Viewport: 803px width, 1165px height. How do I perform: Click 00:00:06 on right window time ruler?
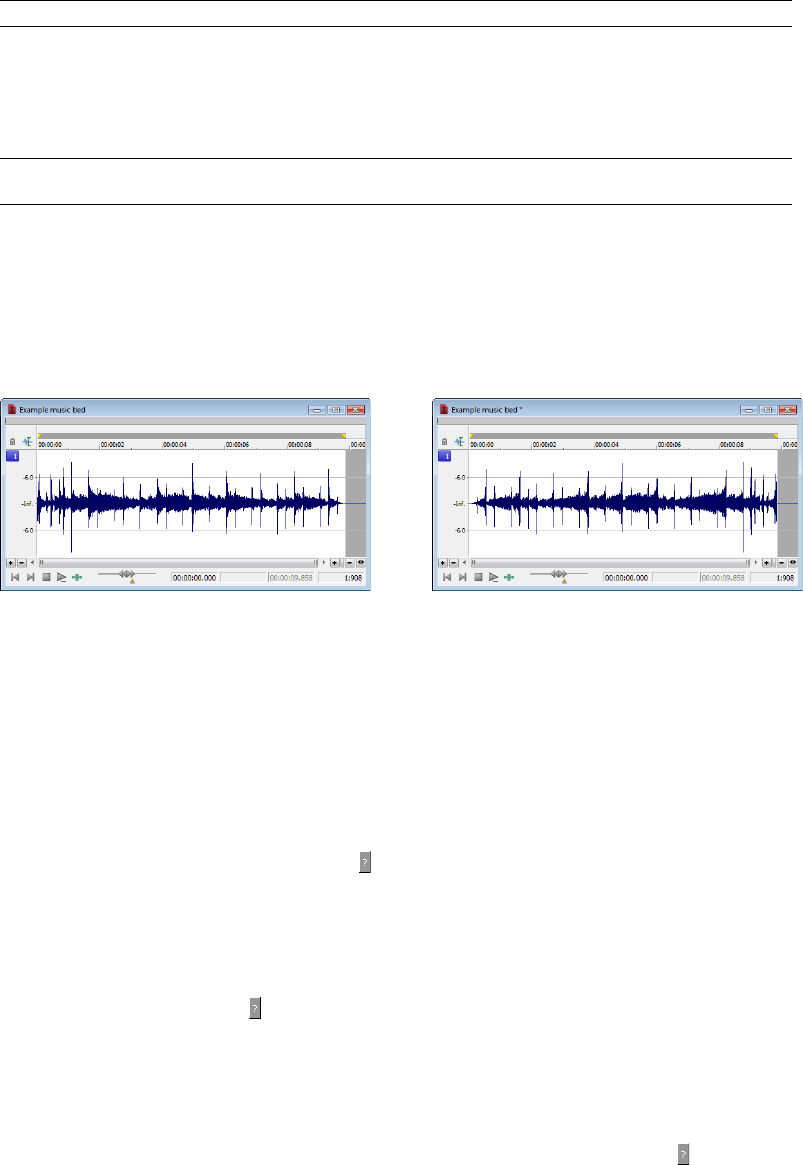670,445
